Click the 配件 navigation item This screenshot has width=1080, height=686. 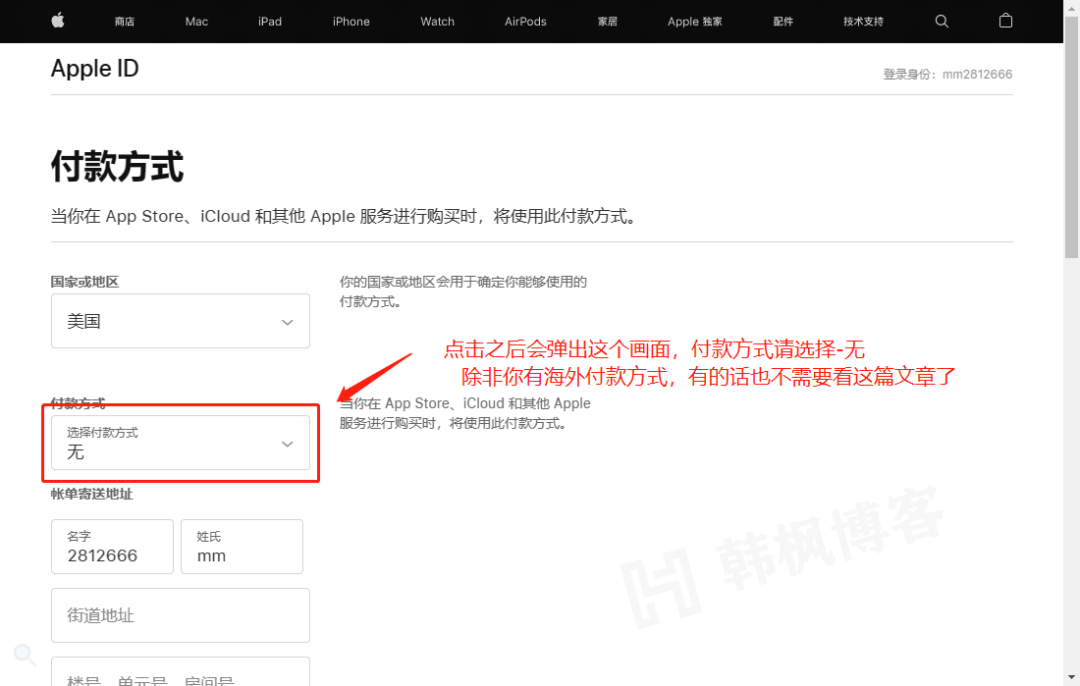coord(783,21)
